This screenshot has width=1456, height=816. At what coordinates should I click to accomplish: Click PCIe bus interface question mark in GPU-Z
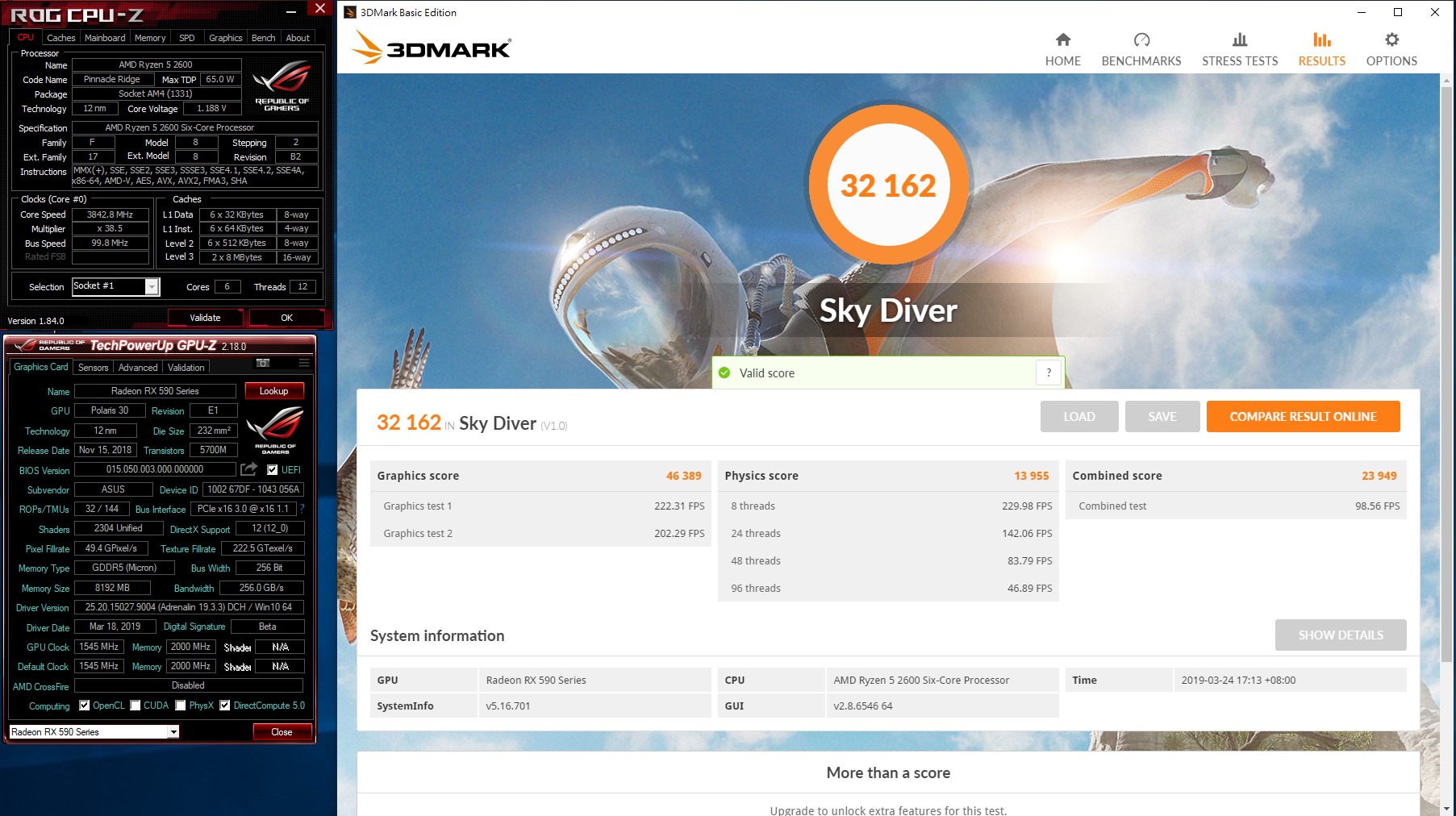pyautogui.click(x=302, y=509)
